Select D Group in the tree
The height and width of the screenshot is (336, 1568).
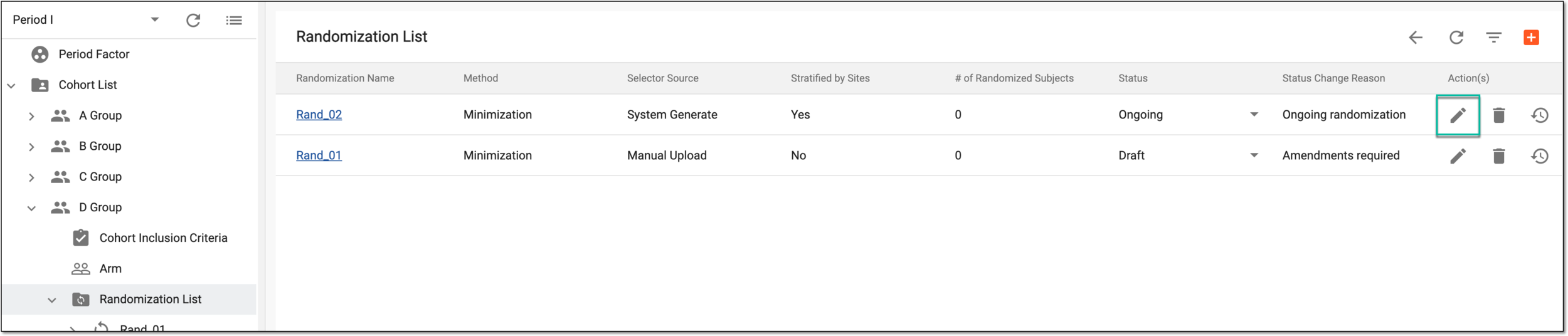tap(100, 208)
